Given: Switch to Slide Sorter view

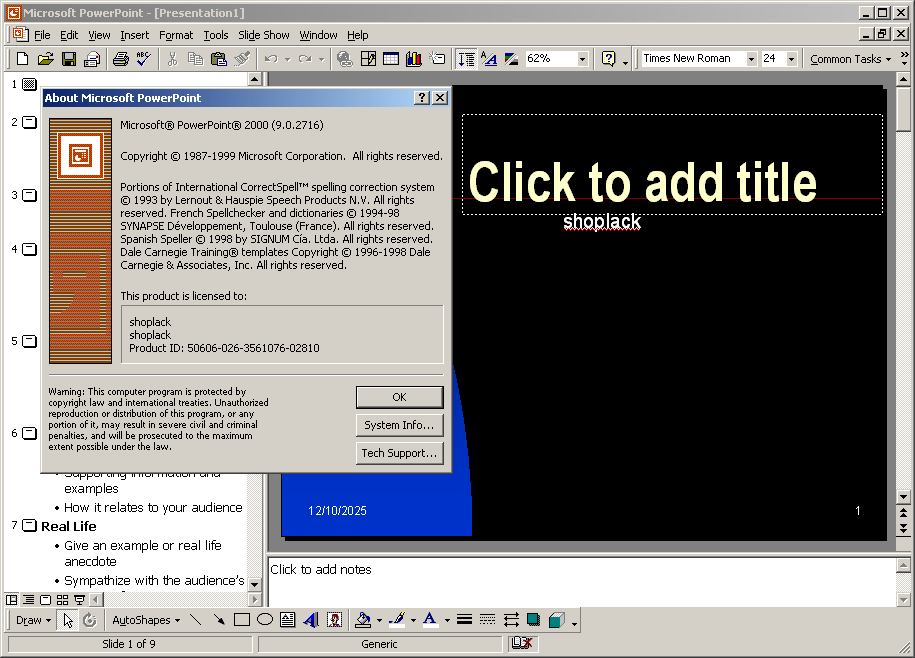Looking at the screenshot, I should point(62,600).
